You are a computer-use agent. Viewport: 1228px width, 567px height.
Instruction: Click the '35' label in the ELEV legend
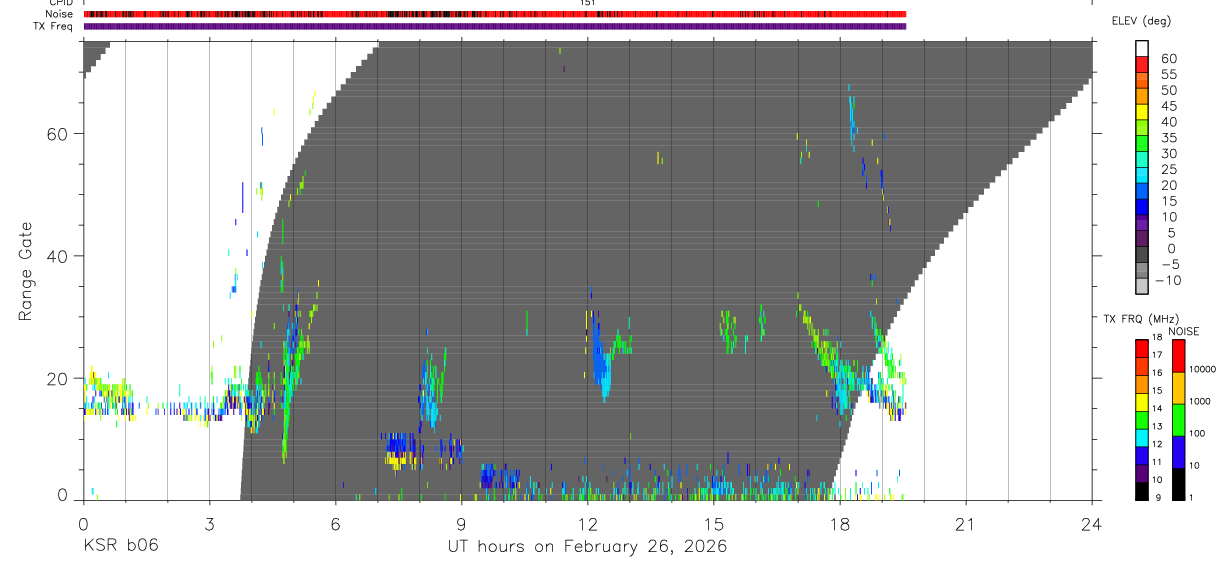[x=1169, y=138]
